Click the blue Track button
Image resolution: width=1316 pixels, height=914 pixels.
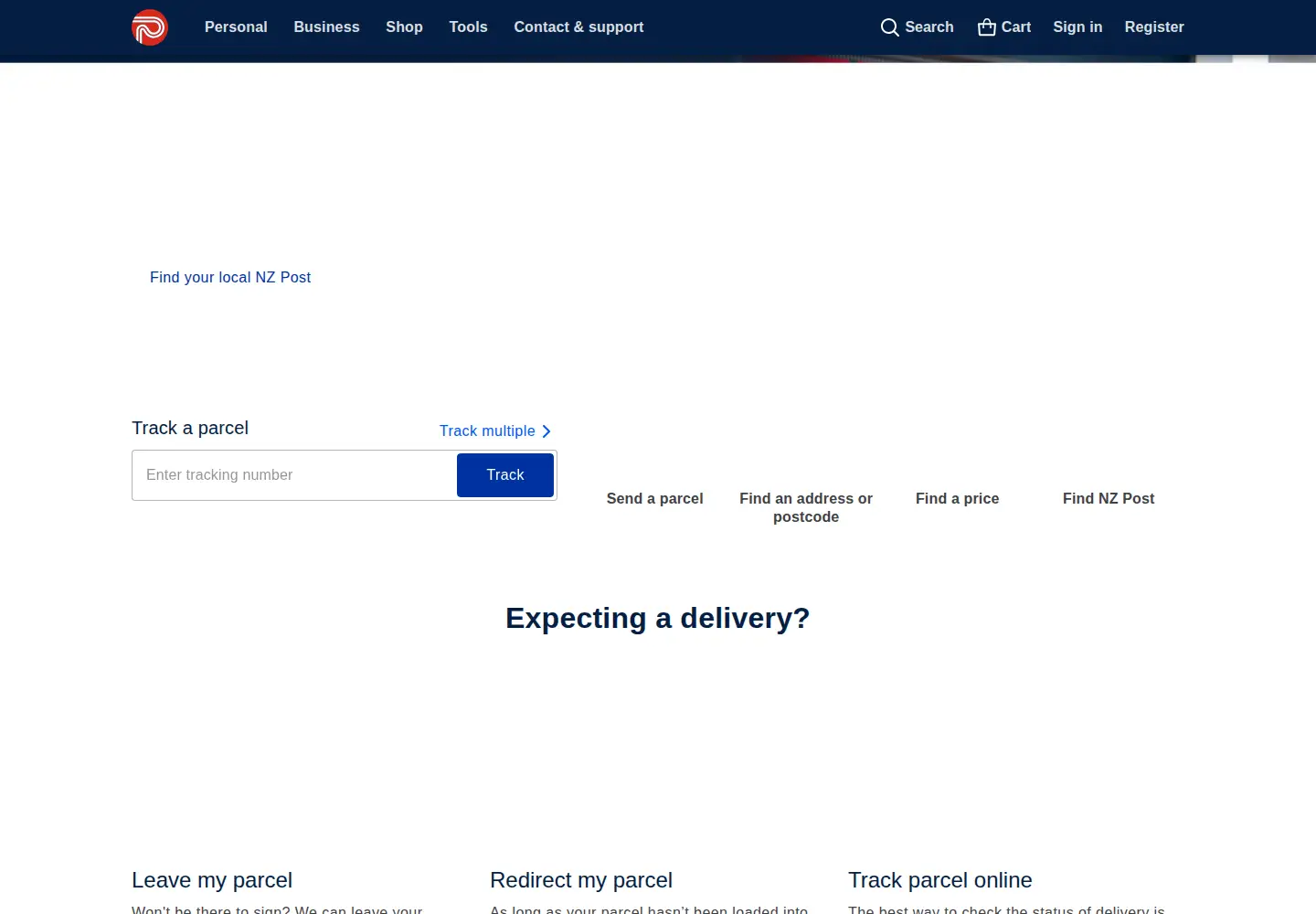click(x=505, y=475)
